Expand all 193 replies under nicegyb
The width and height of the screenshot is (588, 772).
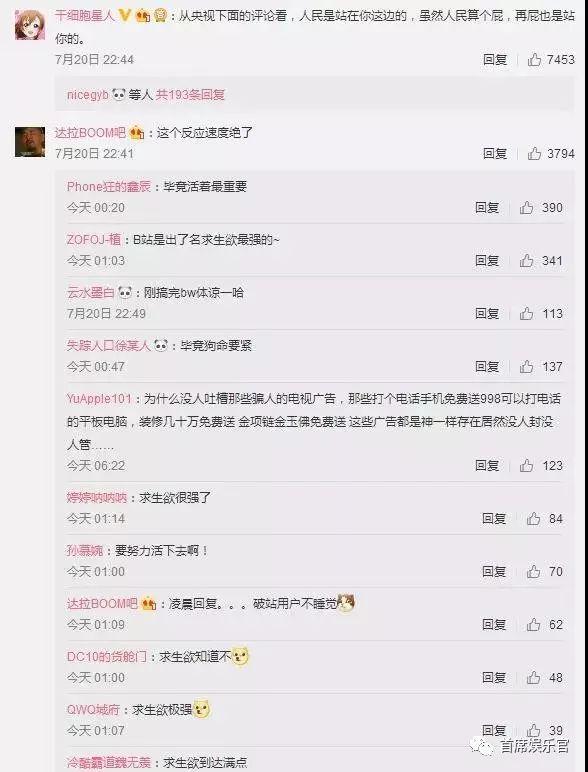pyautogui.click(x=190, y=95)
